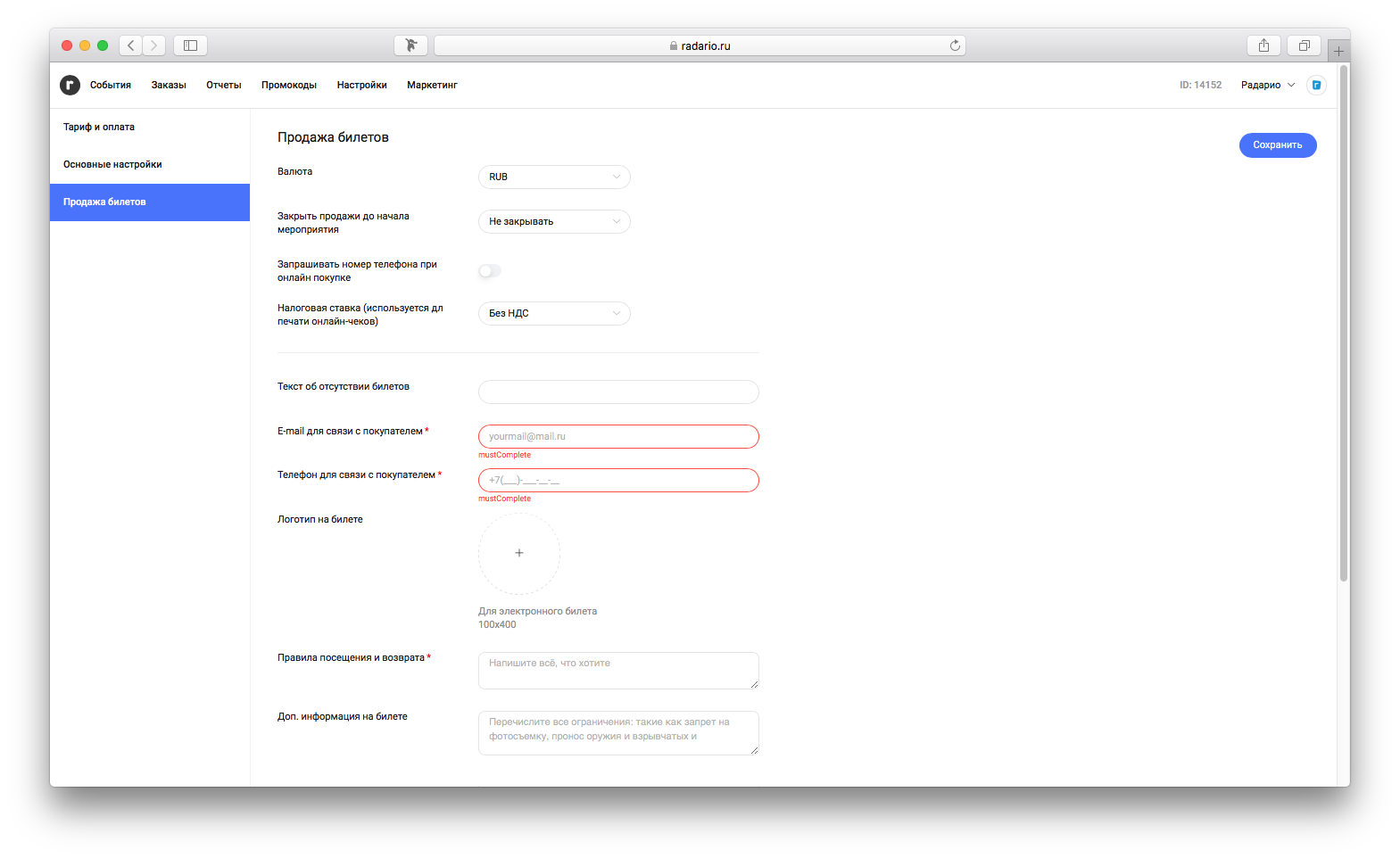The image size is (1400, 858).
Task: Click the 'mustComplete' error under phone
Action: (x=504, y=499)
